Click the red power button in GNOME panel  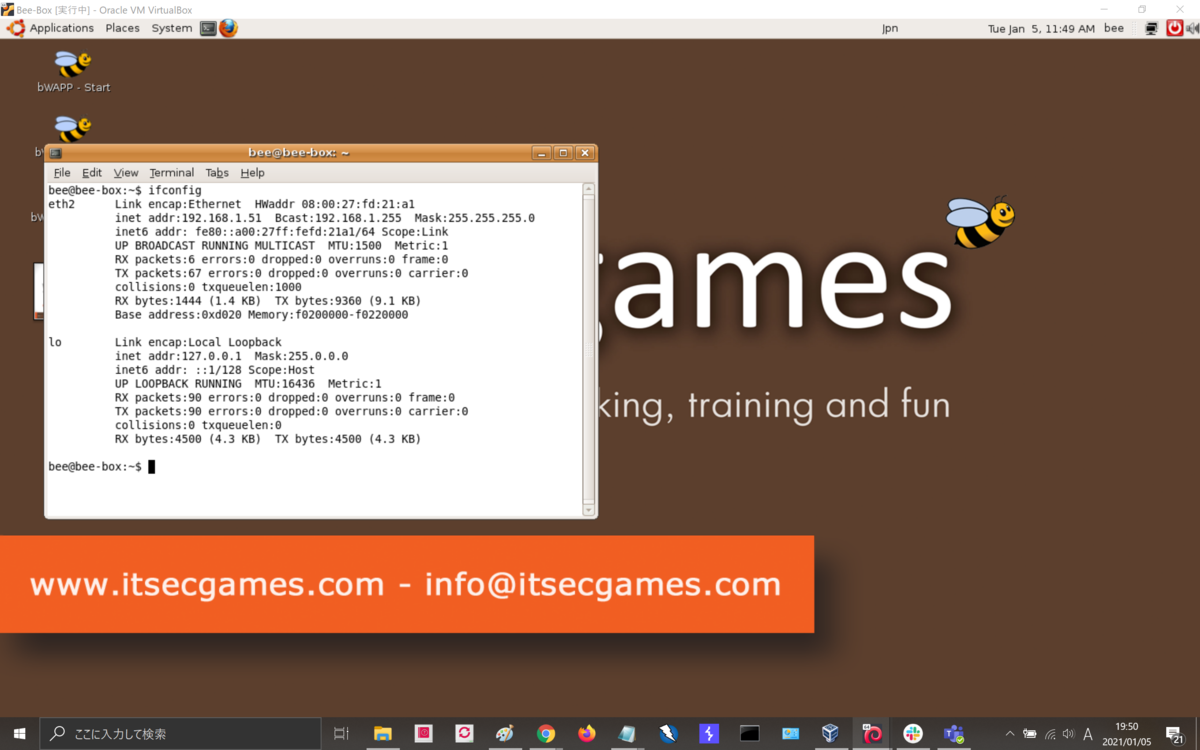(1175, 28)
